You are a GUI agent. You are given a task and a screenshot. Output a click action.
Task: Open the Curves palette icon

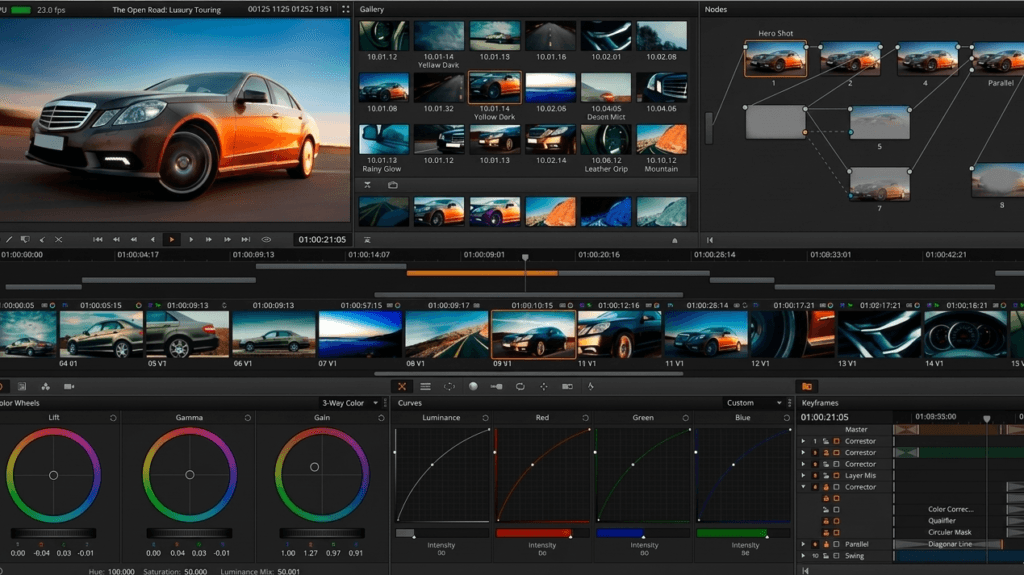point(402,387)
